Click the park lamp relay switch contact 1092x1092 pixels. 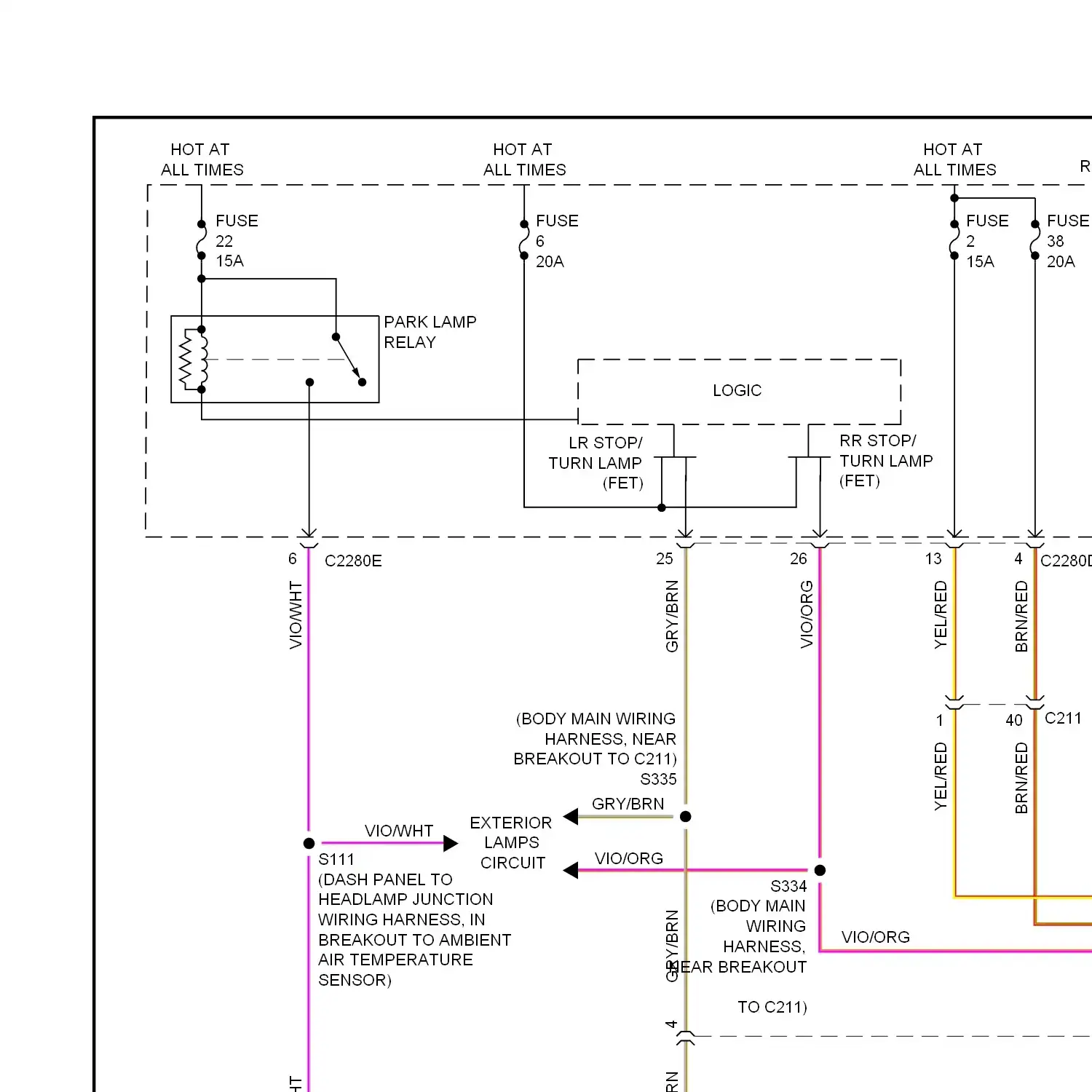[349, 360]
